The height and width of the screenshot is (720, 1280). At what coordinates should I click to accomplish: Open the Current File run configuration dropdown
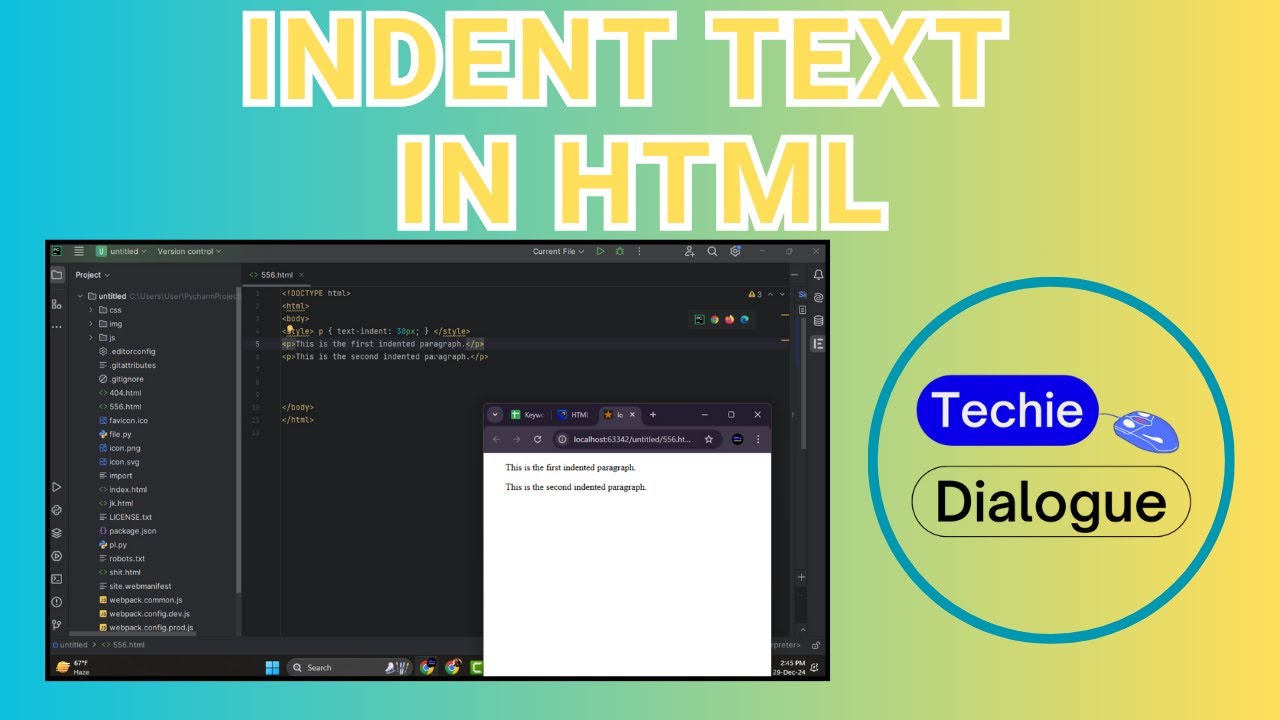click(x=558, y=251)
